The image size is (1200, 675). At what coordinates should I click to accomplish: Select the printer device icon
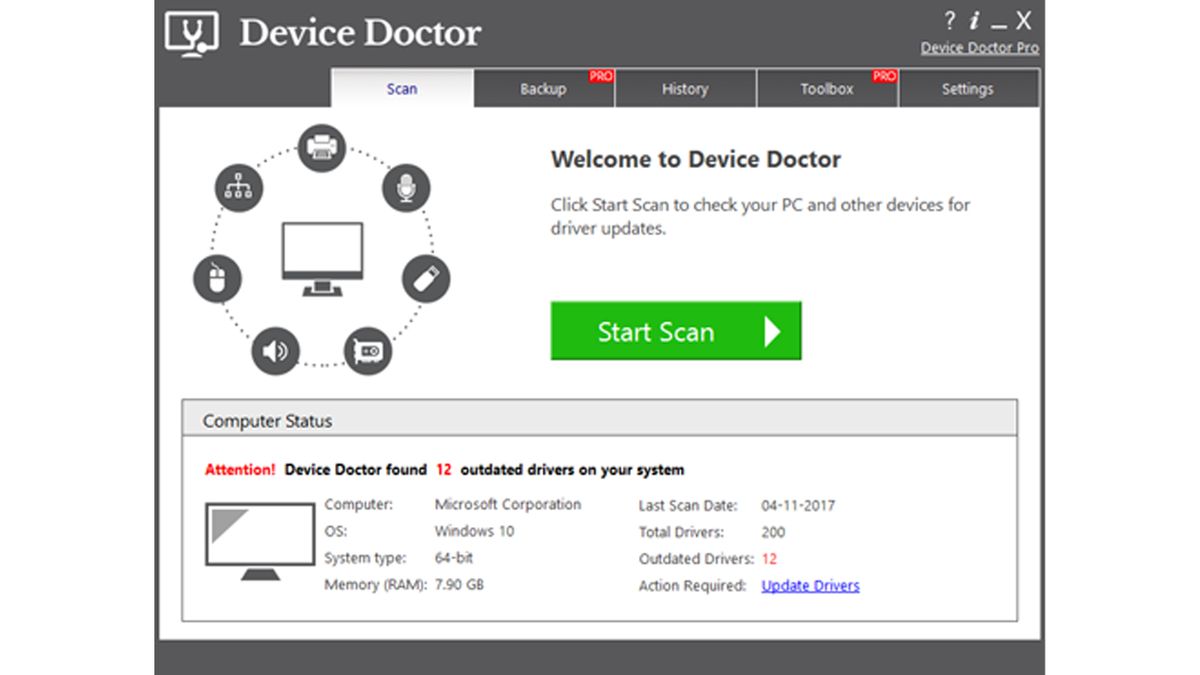(x=321, y=148)
